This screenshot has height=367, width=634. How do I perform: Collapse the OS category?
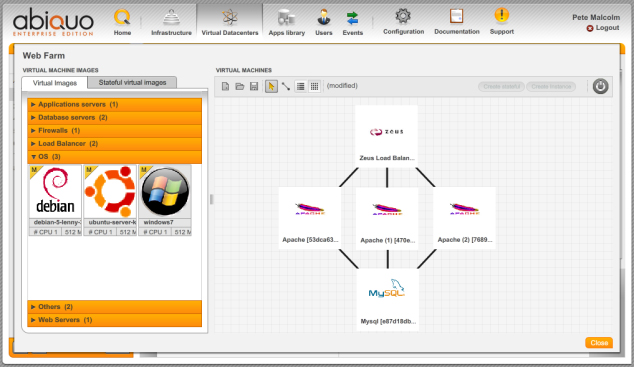click(x=114, y=157)
